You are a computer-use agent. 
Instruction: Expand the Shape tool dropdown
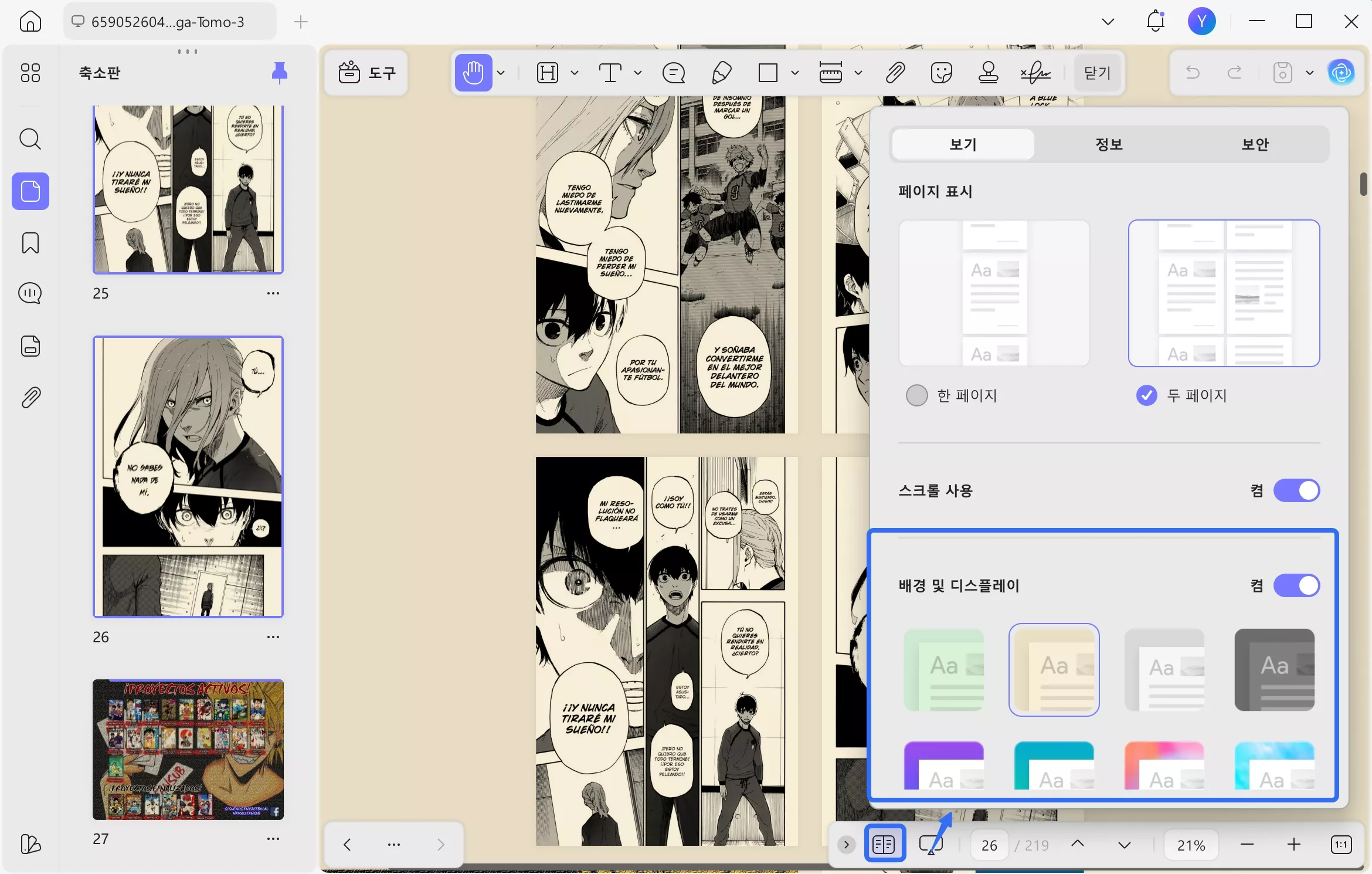796,72
